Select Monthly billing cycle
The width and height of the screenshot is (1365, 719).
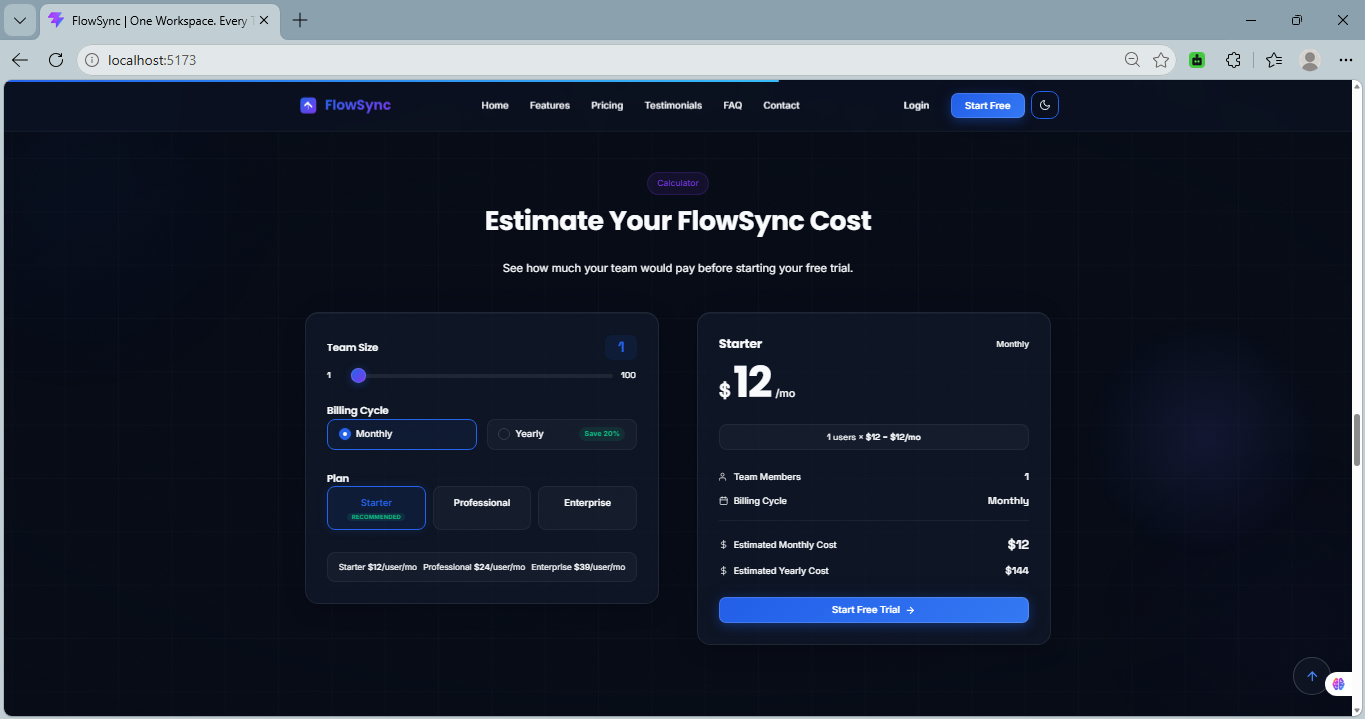[401, 434]
